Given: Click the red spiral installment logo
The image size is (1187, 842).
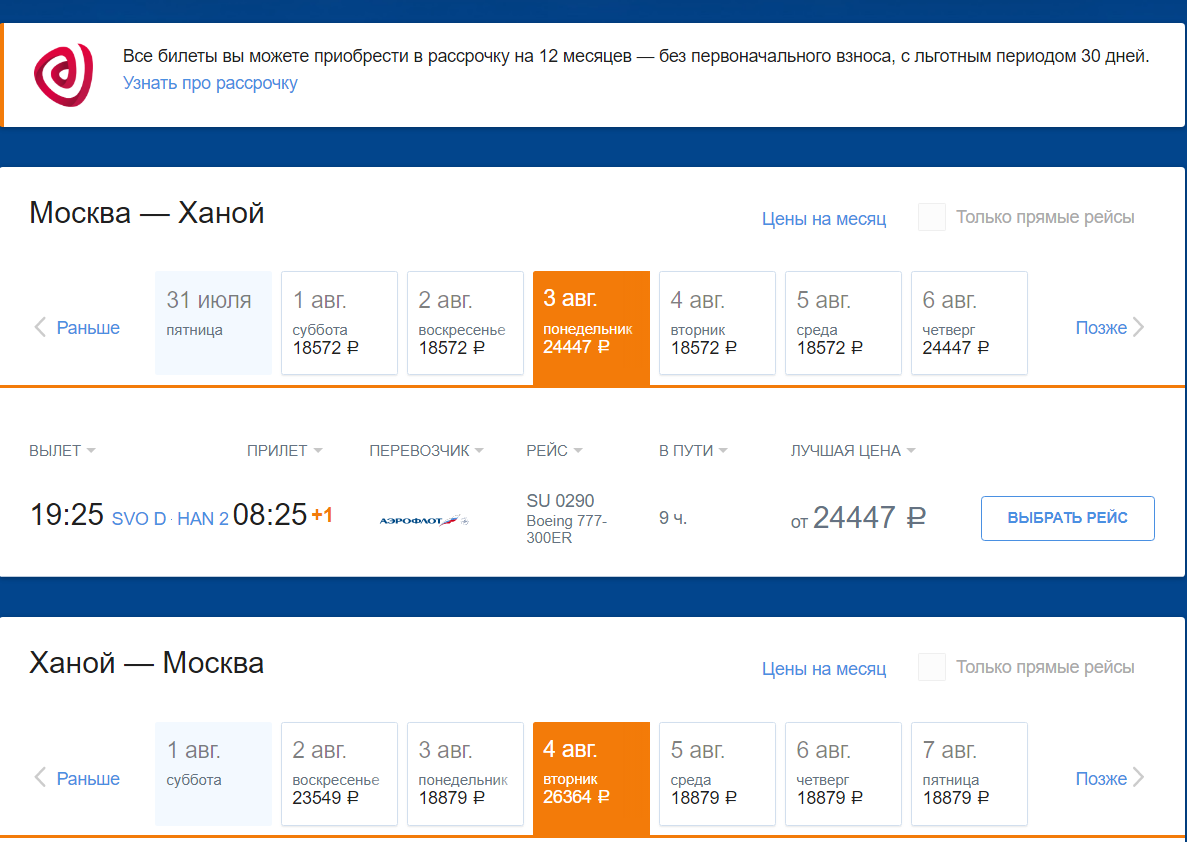Looking at the screenshot, I should point(64,74).
